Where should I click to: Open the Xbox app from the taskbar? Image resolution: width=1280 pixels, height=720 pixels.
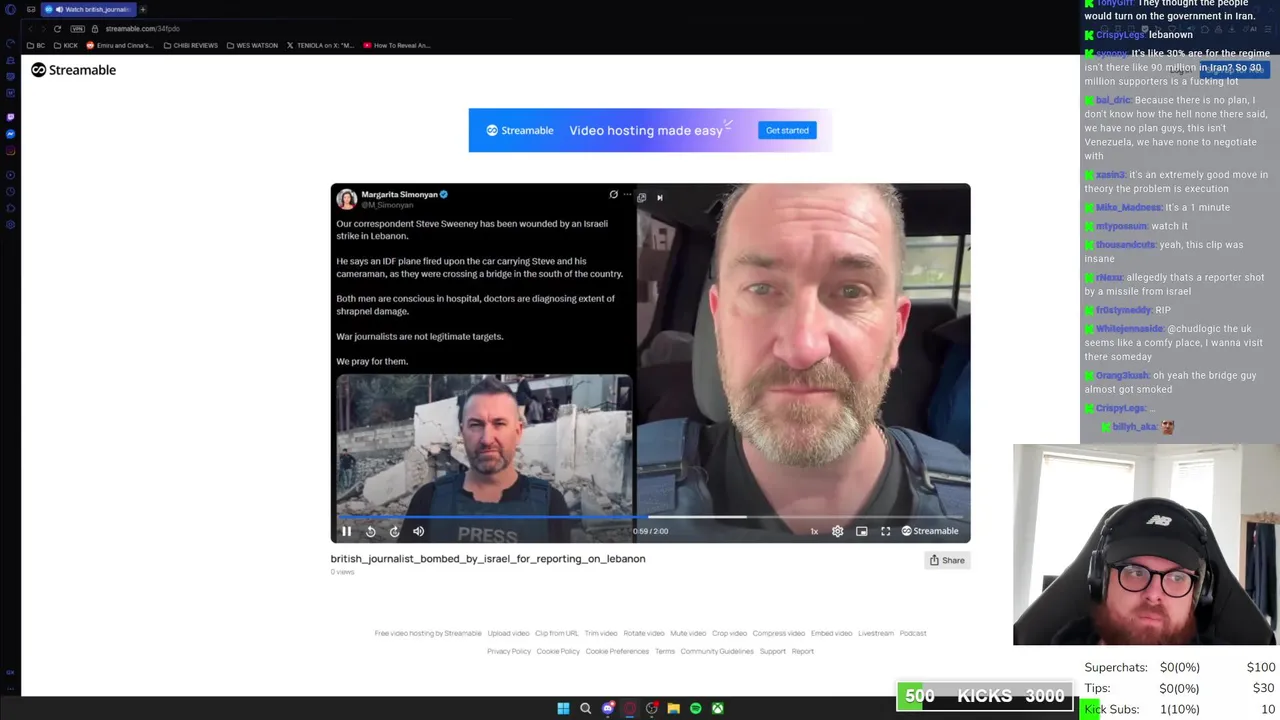click(x=718, y=708)
